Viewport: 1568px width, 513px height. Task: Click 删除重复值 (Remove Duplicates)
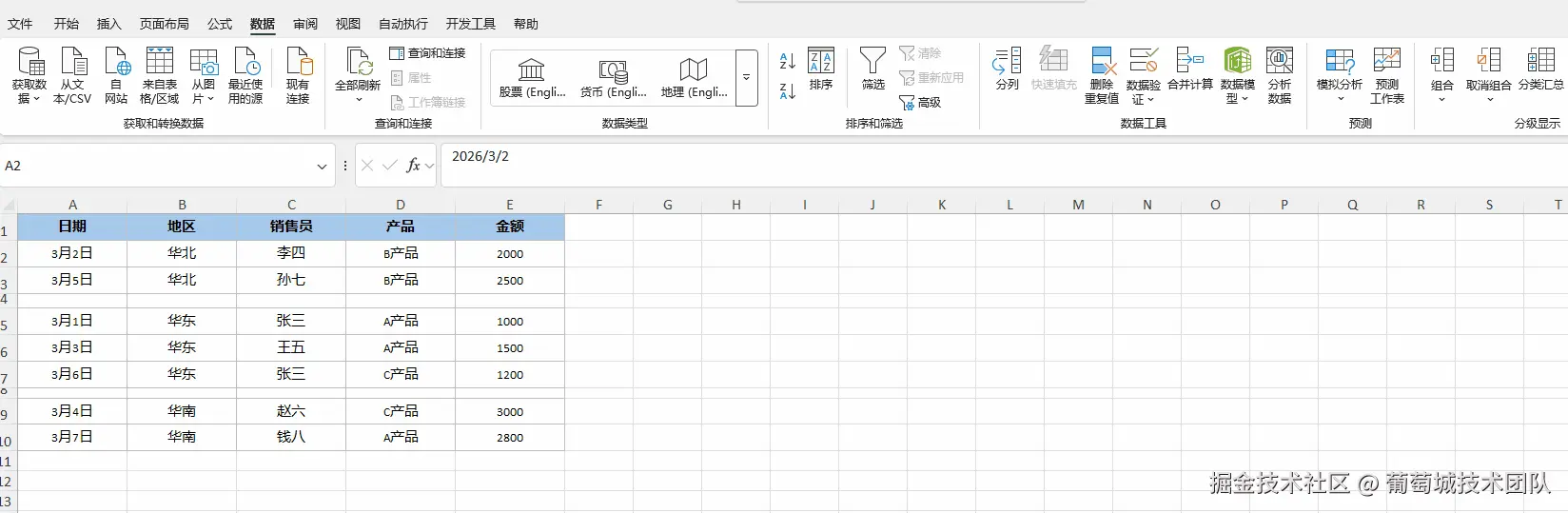coord(1102,75)
